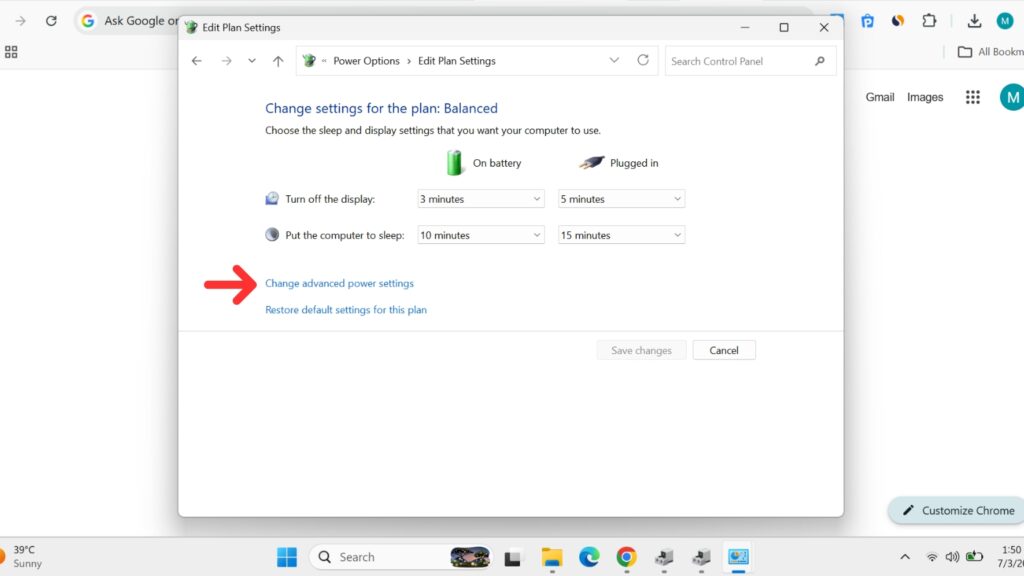Open Google apps grid on Google page
Image resolution: width=1024 pixels, height=576 pixels.
(972, 97)
